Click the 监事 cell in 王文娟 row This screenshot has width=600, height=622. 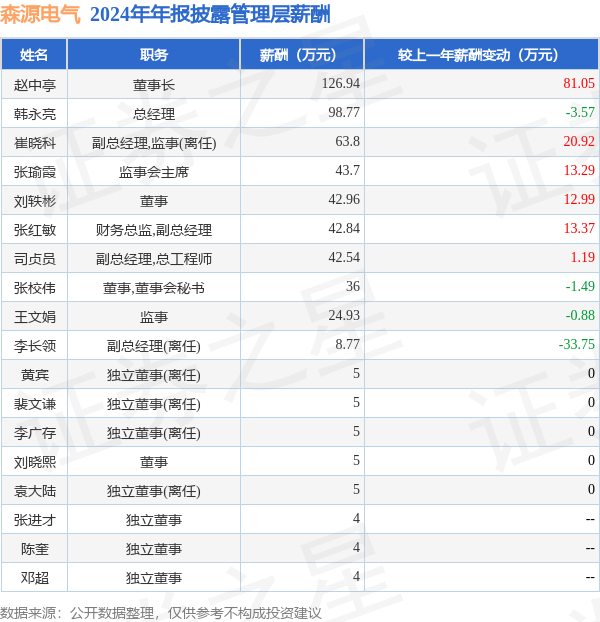tap(154, 317)
